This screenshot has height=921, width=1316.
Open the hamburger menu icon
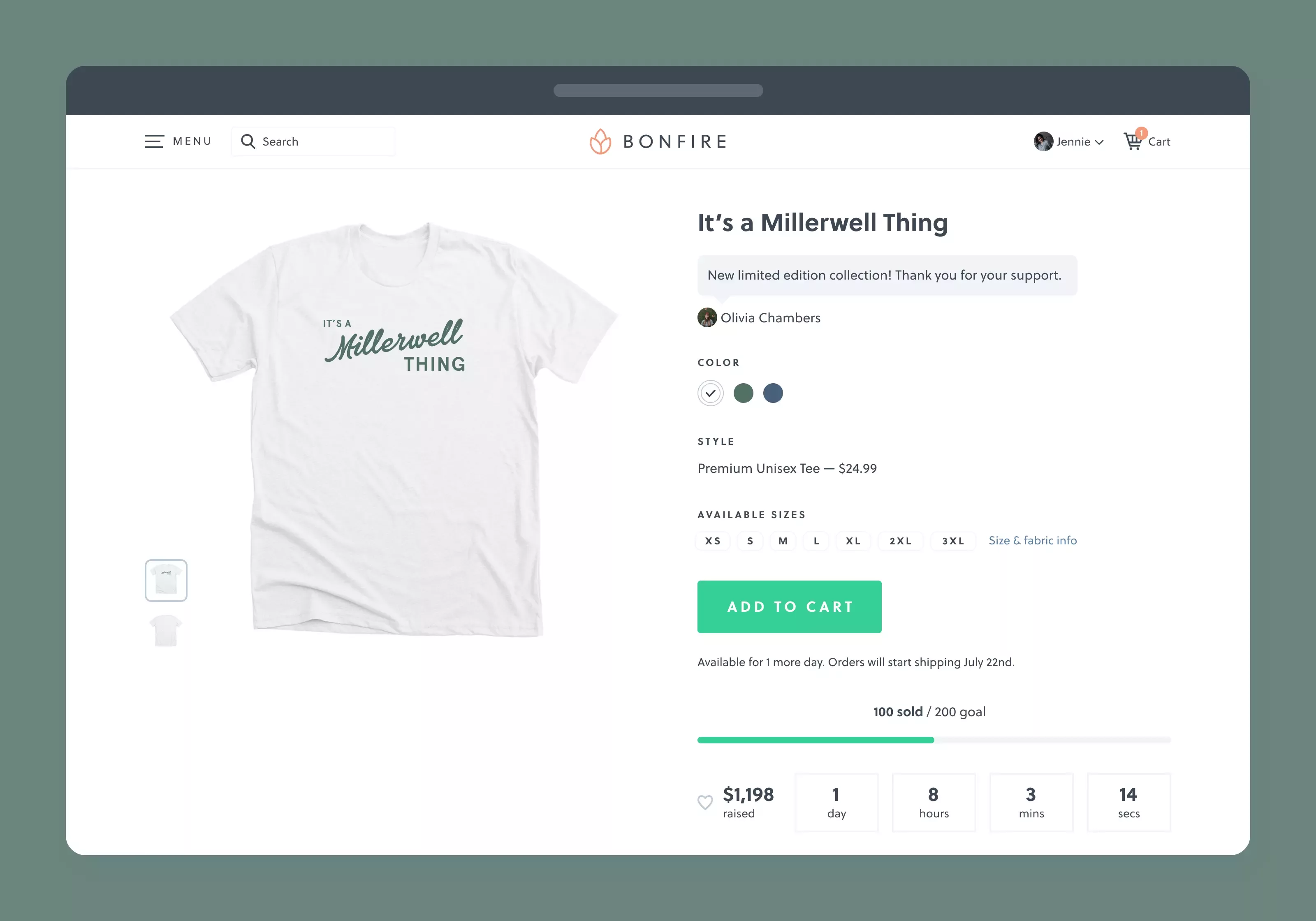coord(154,141)
